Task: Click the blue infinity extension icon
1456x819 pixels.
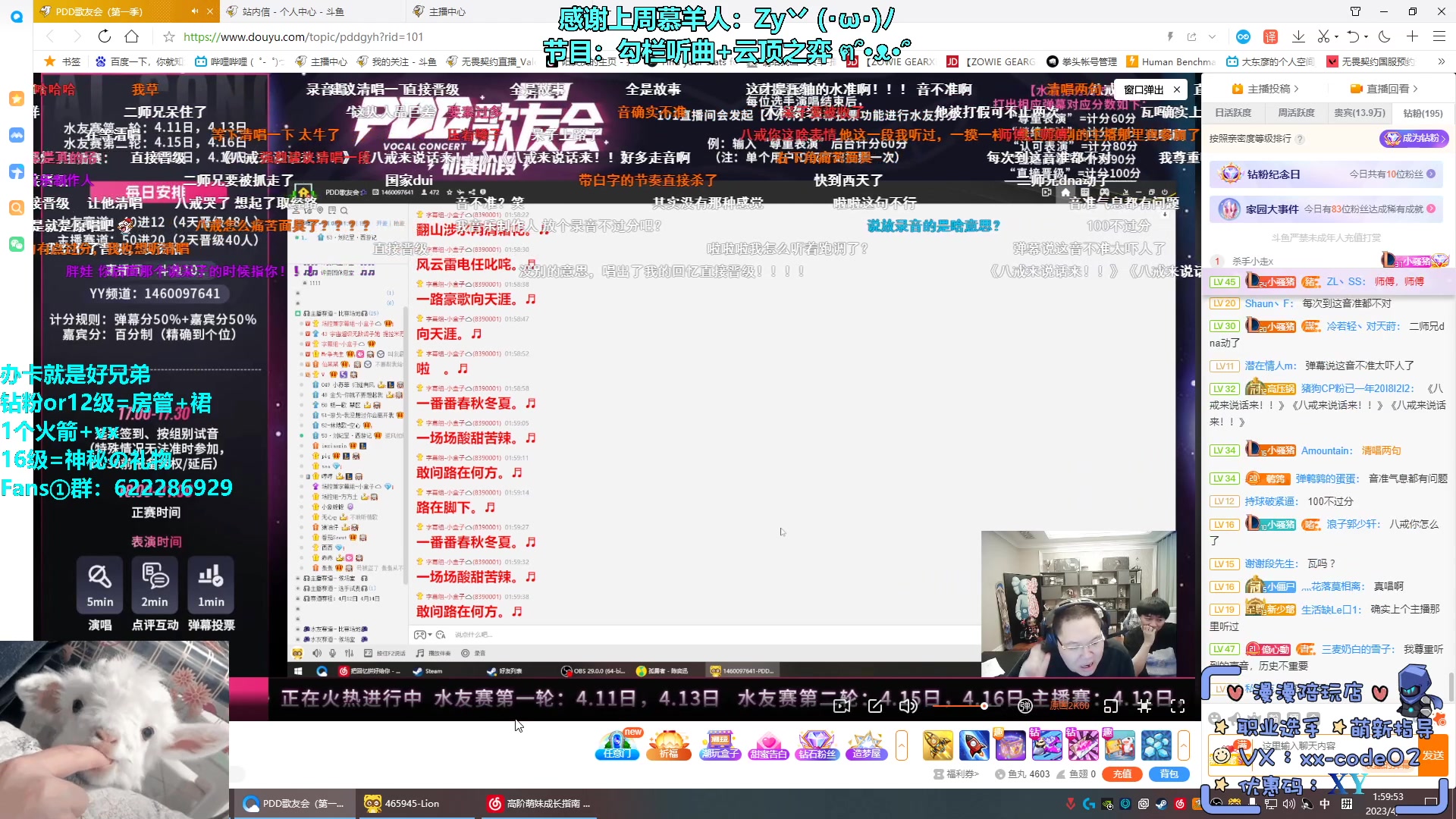Action: pos(1243,36)
